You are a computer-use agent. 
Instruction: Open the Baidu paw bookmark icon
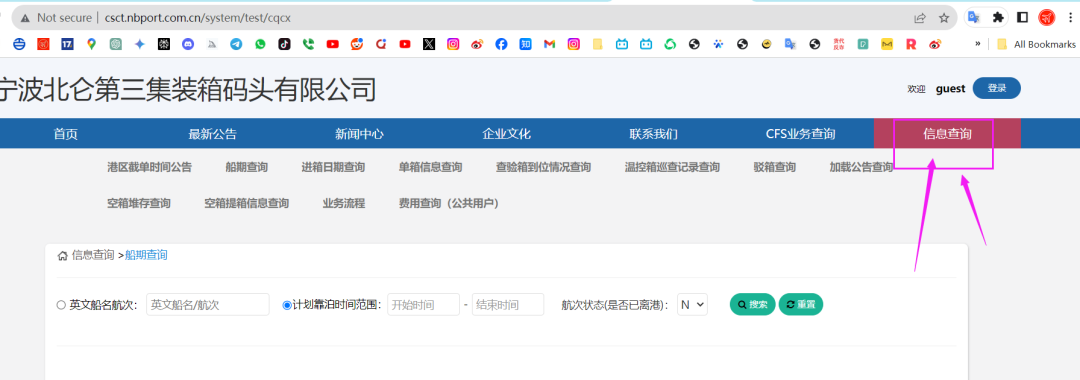[718, 44]
